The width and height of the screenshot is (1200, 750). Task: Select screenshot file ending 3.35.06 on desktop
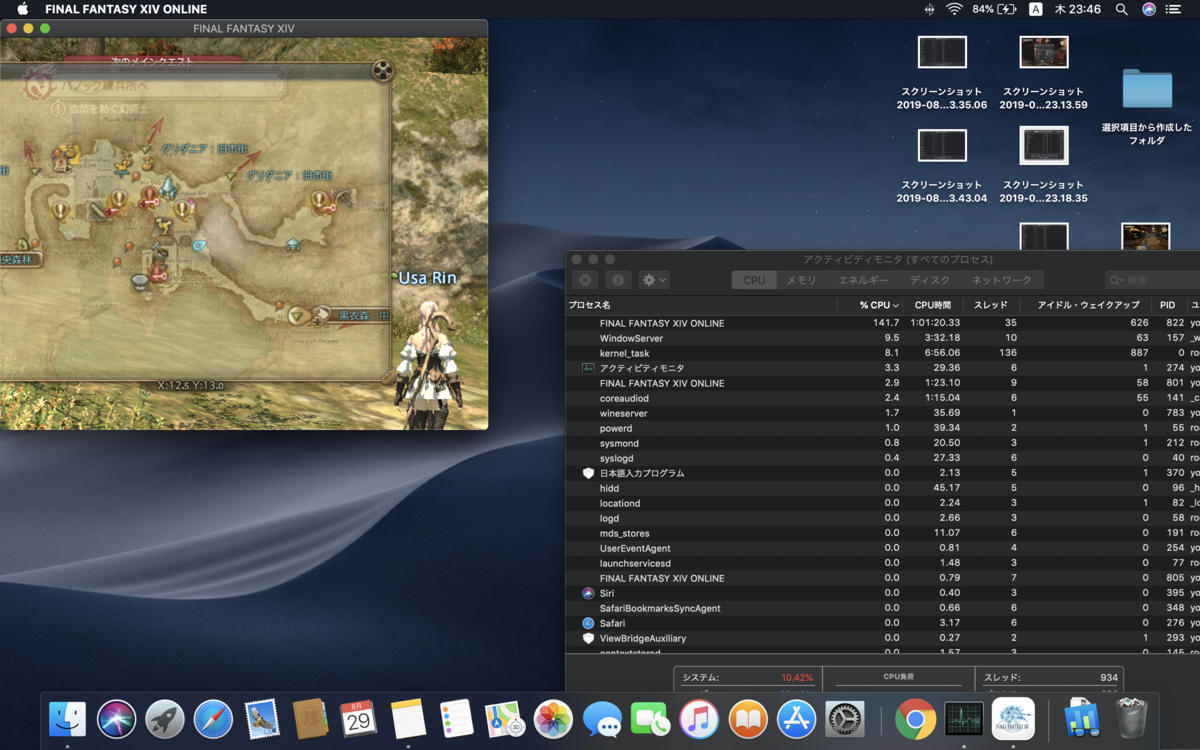(x=942, y=72)
